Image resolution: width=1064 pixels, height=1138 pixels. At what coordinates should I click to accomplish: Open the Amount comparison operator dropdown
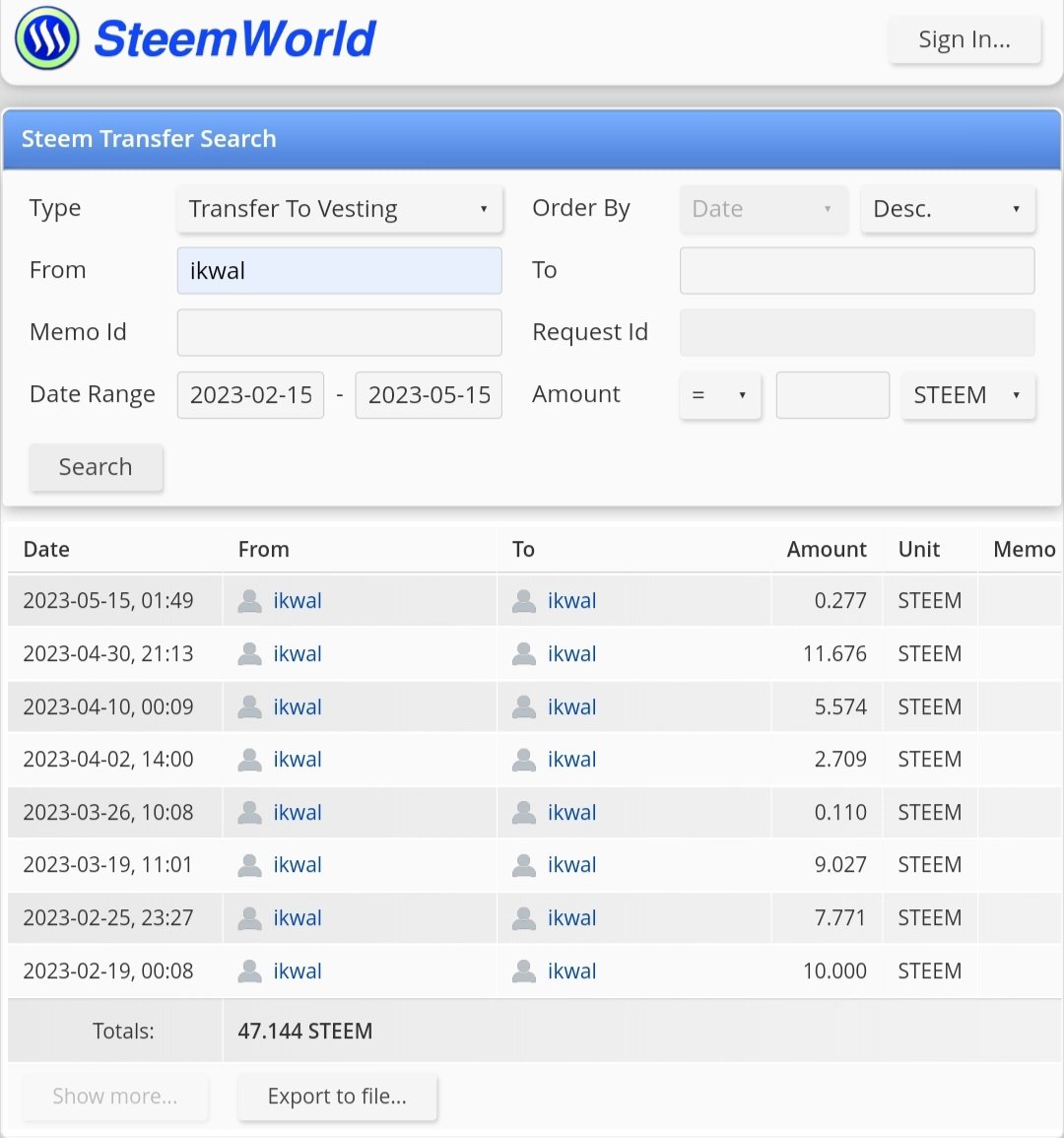click(x=720, y=395)
